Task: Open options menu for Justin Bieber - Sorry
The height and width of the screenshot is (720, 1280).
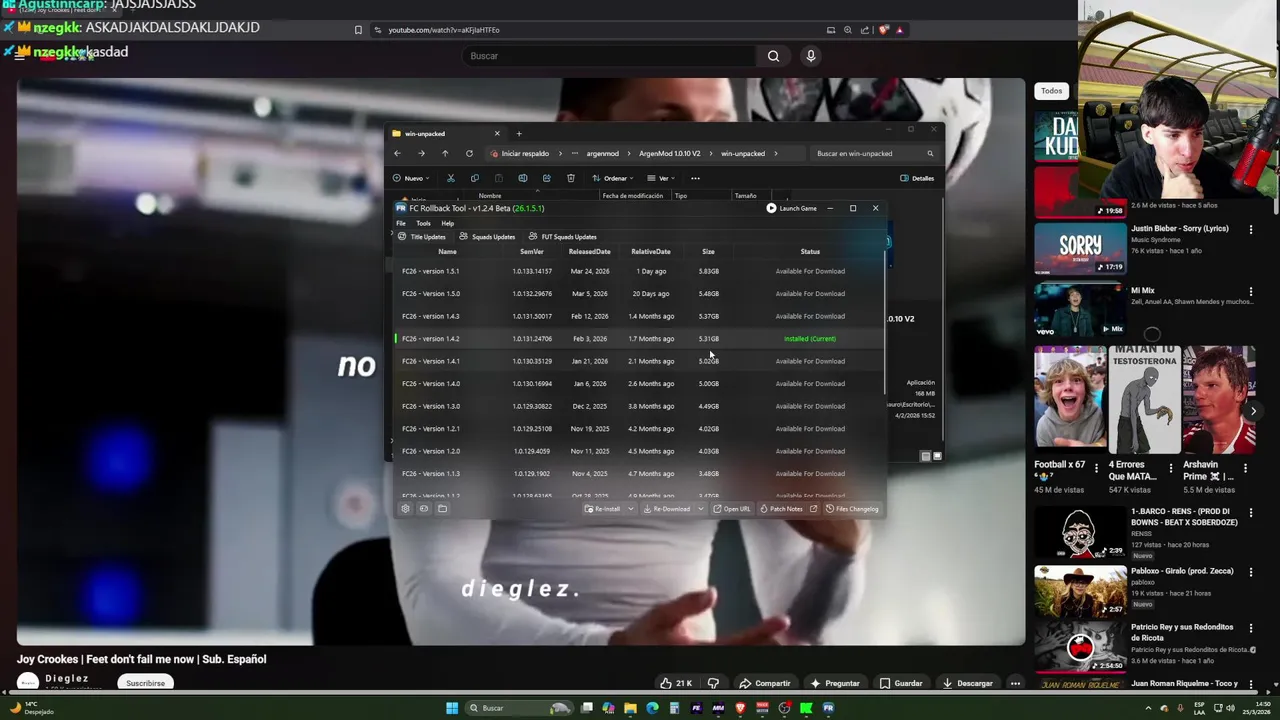Action: coord(1250,229)
